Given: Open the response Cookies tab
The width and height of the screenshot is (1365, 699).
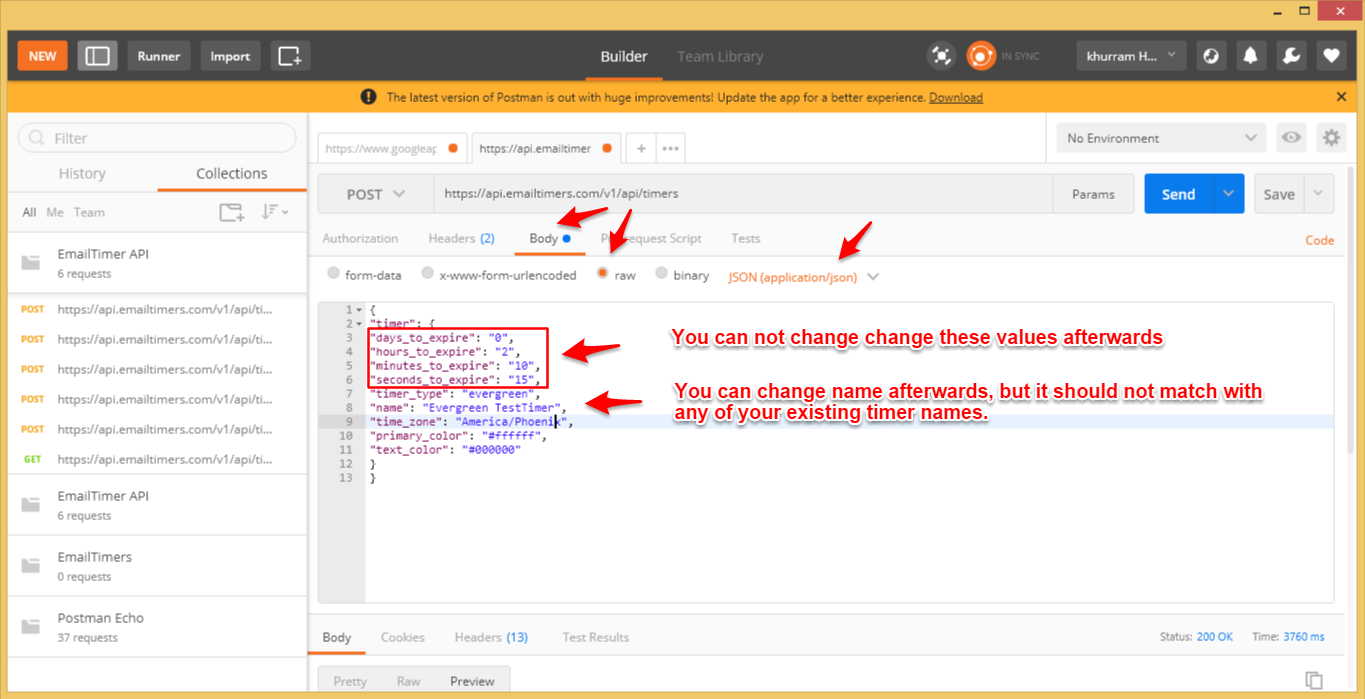Looking at the screenshot, I should (x=402, y=637).
